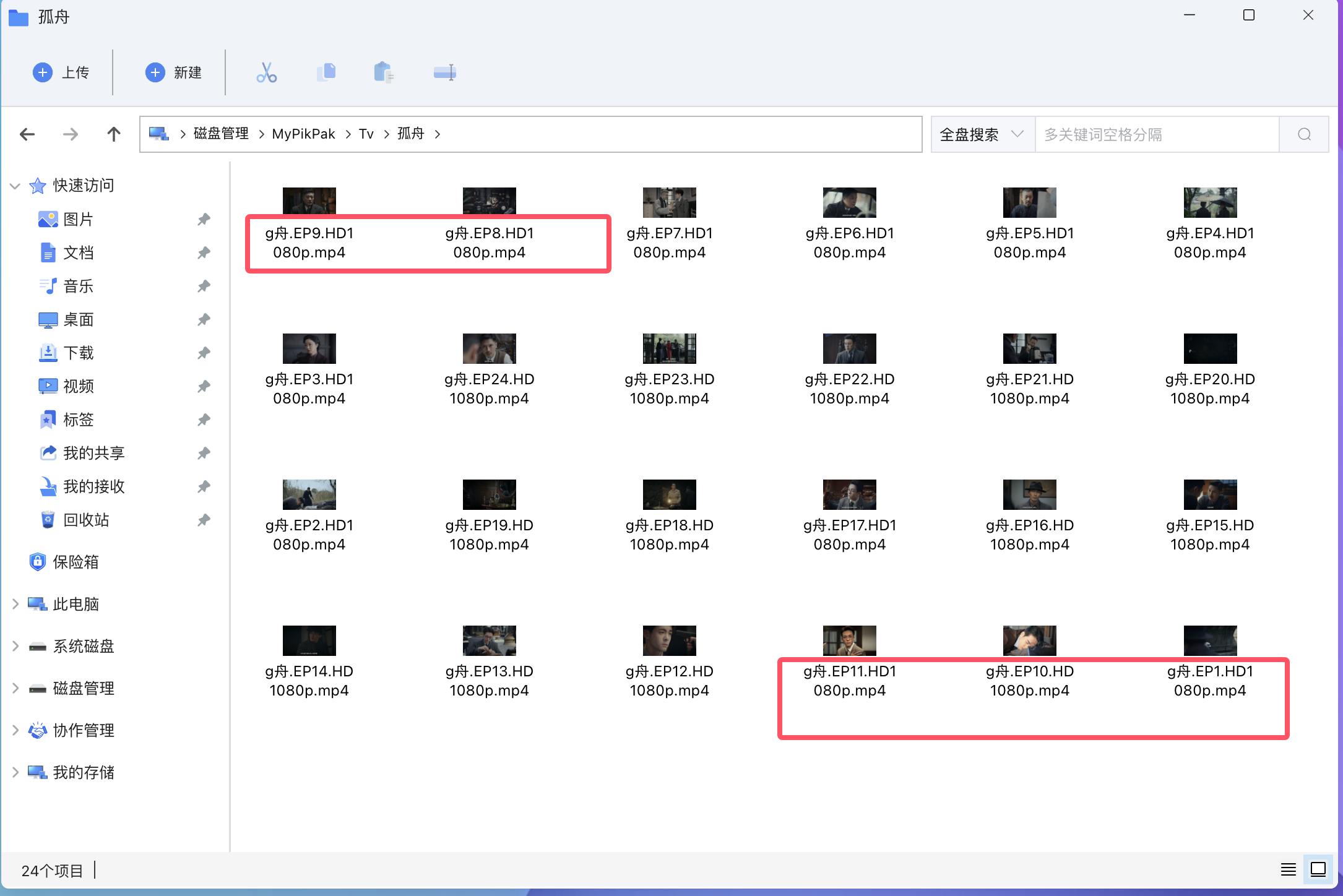The image size is (1343, 896).
Task: Click the 新建 create button
Action: point(173,72)
